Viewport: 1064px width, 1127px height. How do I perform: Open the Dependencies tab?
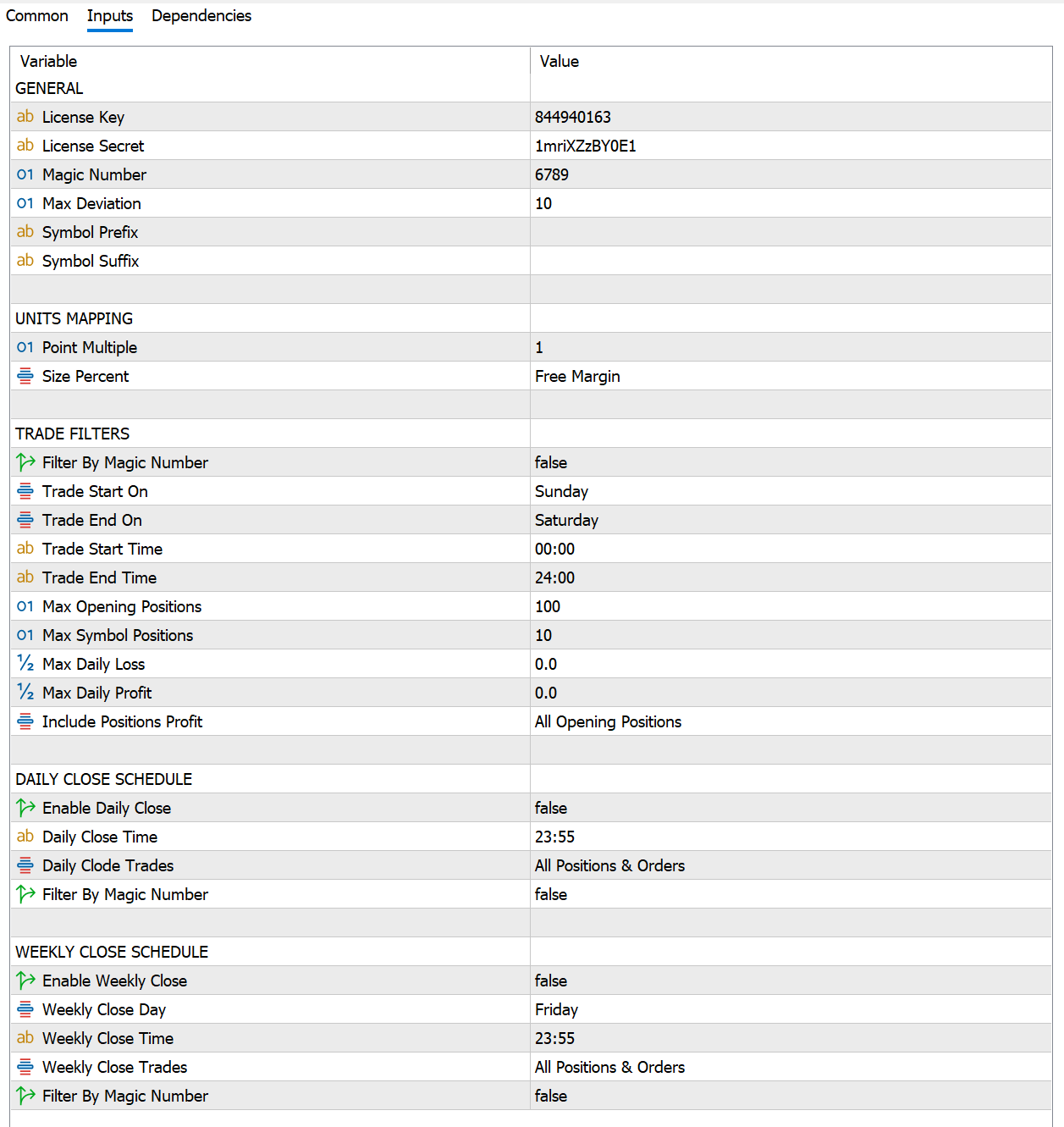(x=201, y=16)
